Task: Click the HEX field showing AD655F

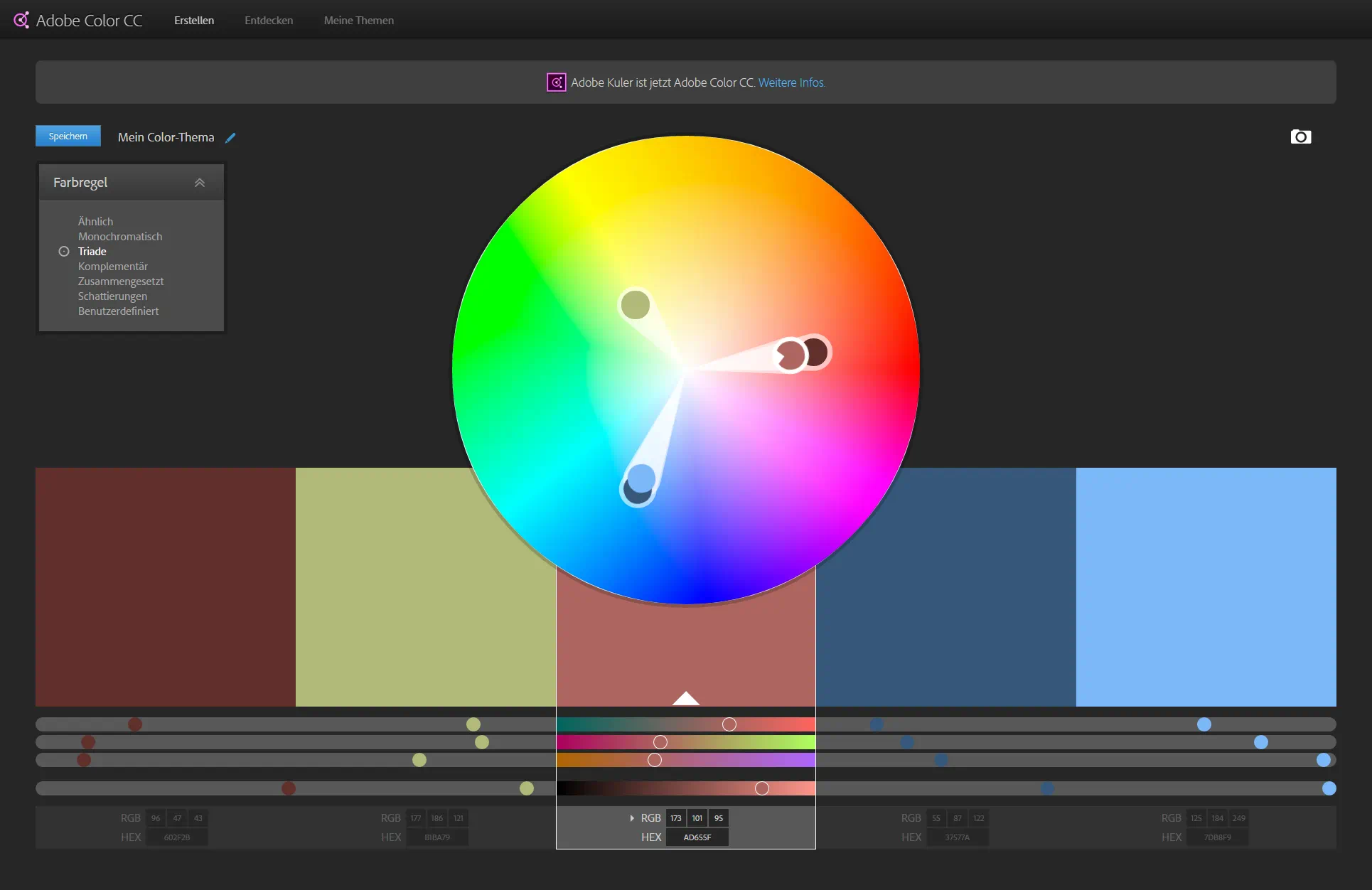Action: [697, 837]
